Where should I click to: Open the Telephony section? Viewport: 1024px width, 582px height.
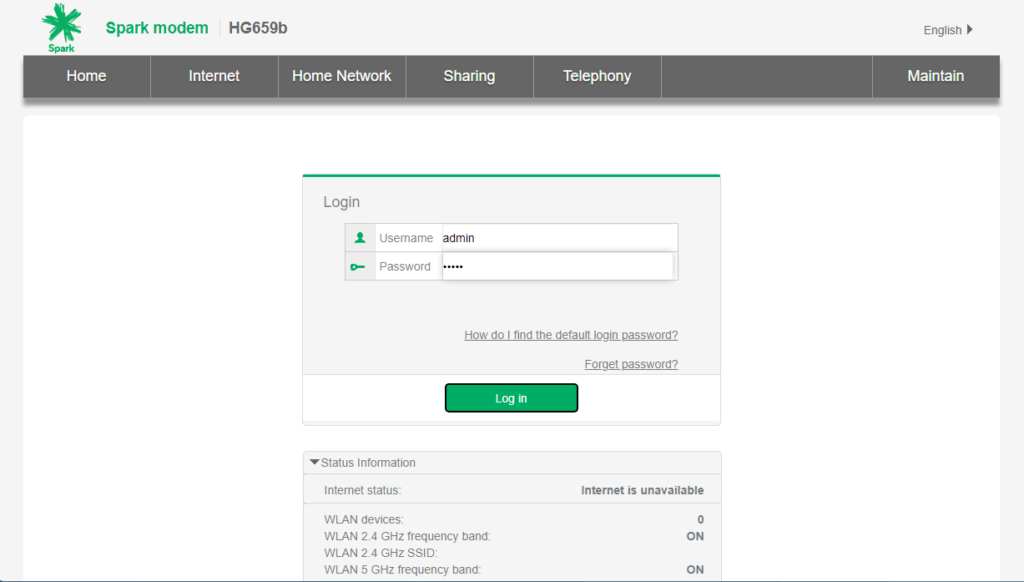597,76
